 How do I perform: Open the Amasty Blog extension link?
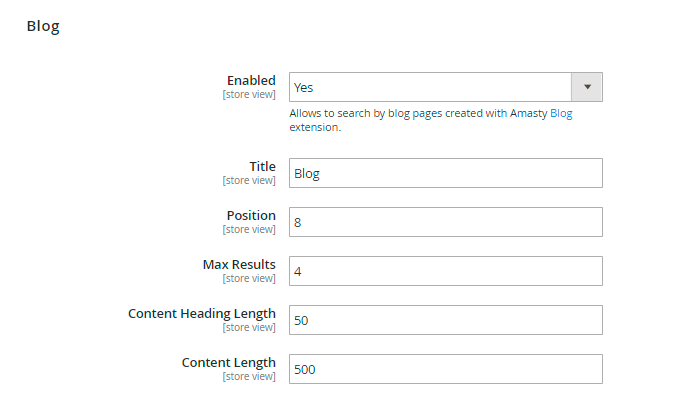(x=561, y=113)
